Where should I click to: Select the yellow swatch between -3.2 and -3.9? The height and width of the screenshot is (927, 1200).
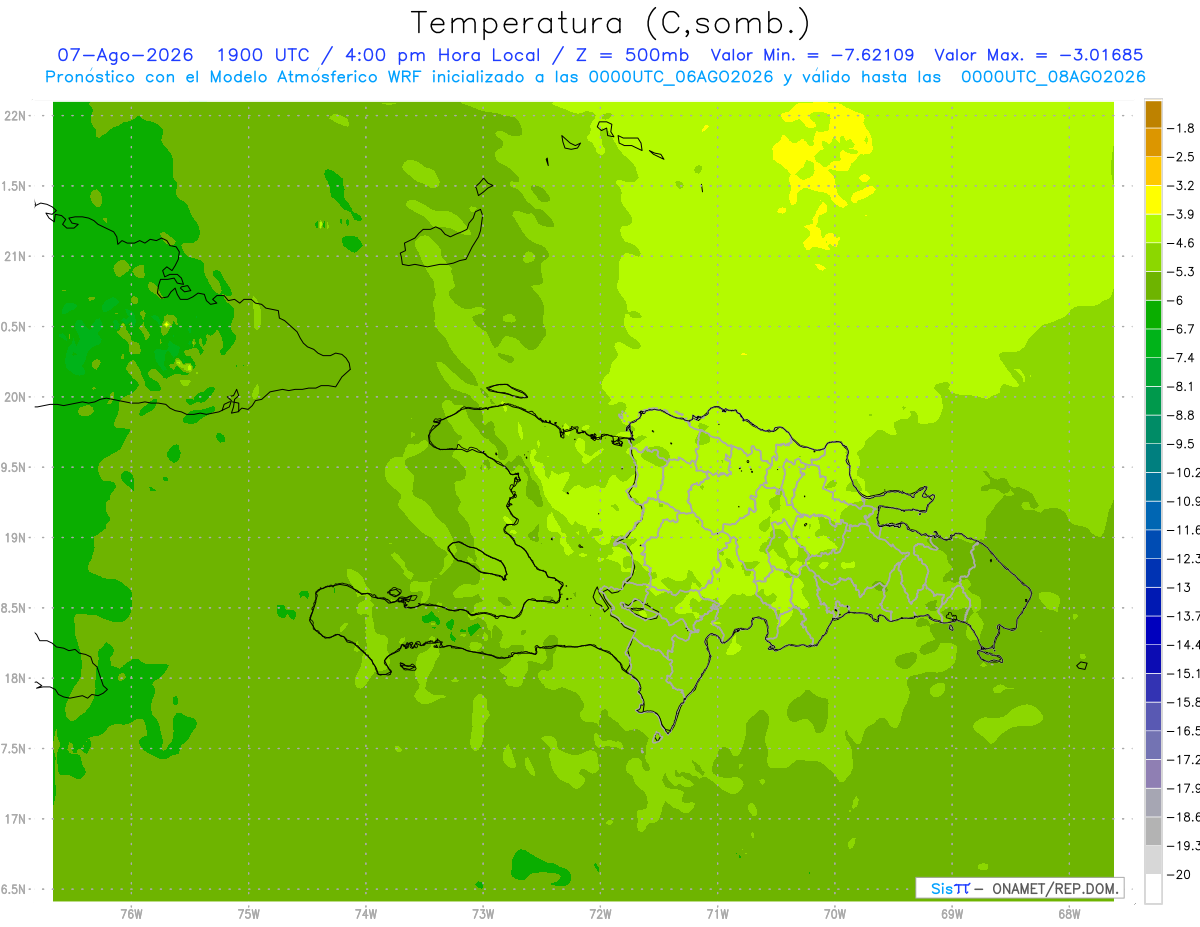[x=1153, y=199]
